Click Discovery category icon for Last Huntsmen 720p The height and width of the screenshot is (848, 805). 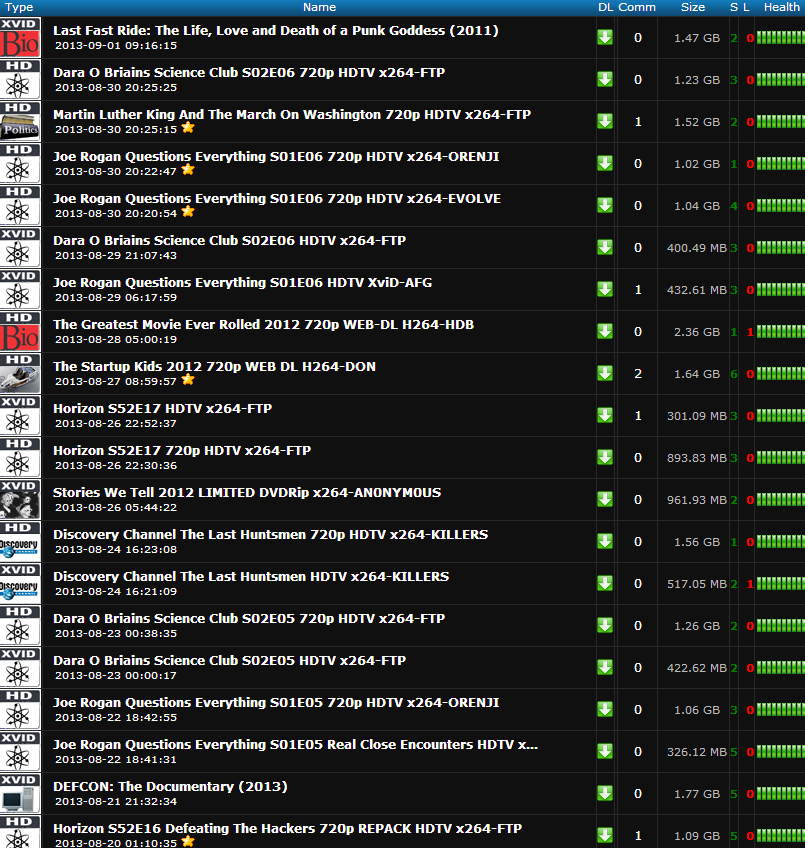(20, 541)
